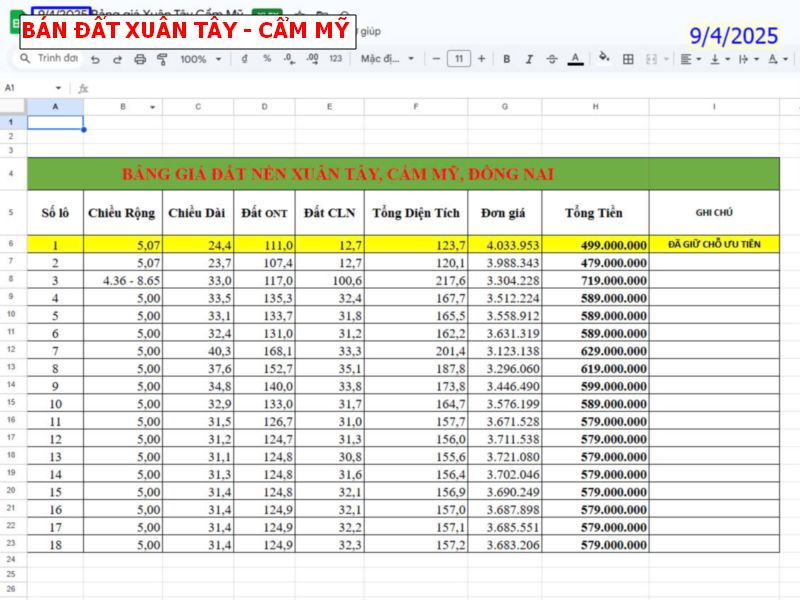The width and height of the screenshot is (800, 600).
Task: Click the 'Đất ONT' header cell
Action: (x=264, y=213)
